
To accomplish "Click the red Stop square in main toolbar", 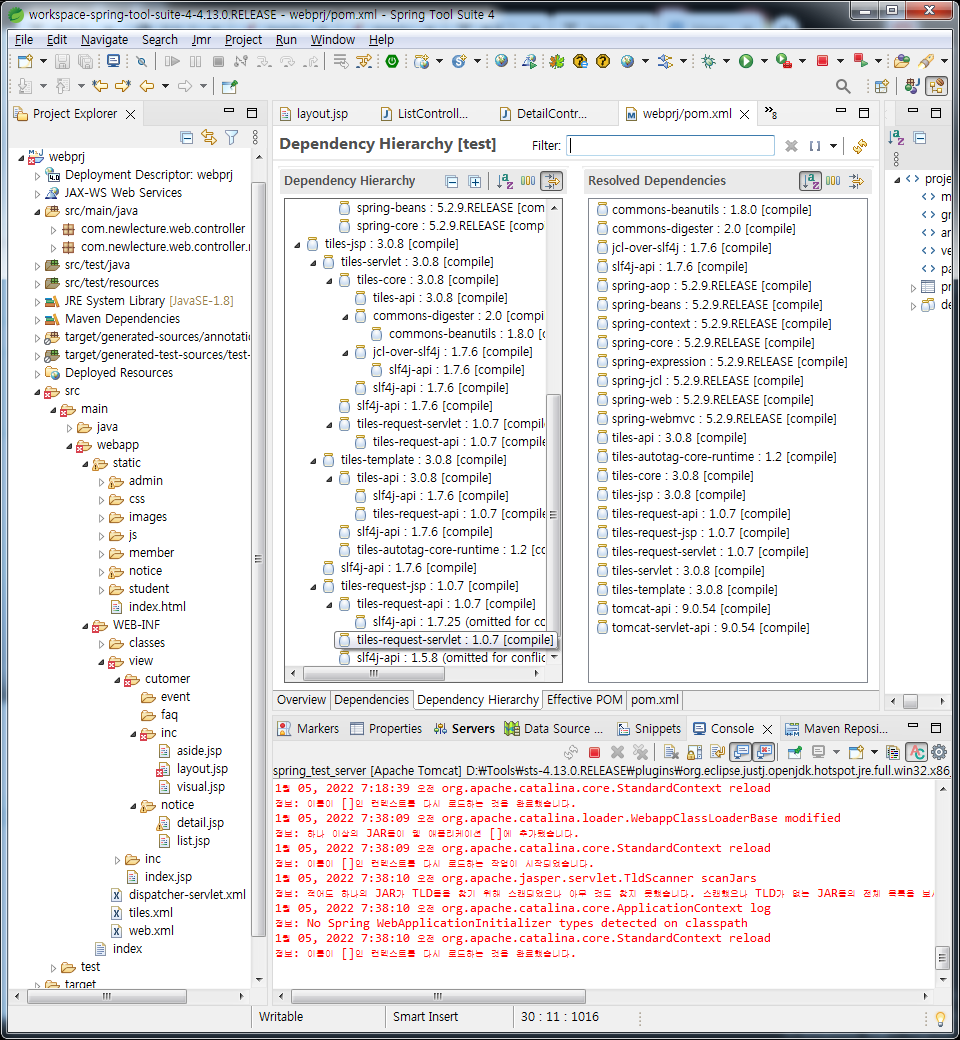I will point(823,62).
